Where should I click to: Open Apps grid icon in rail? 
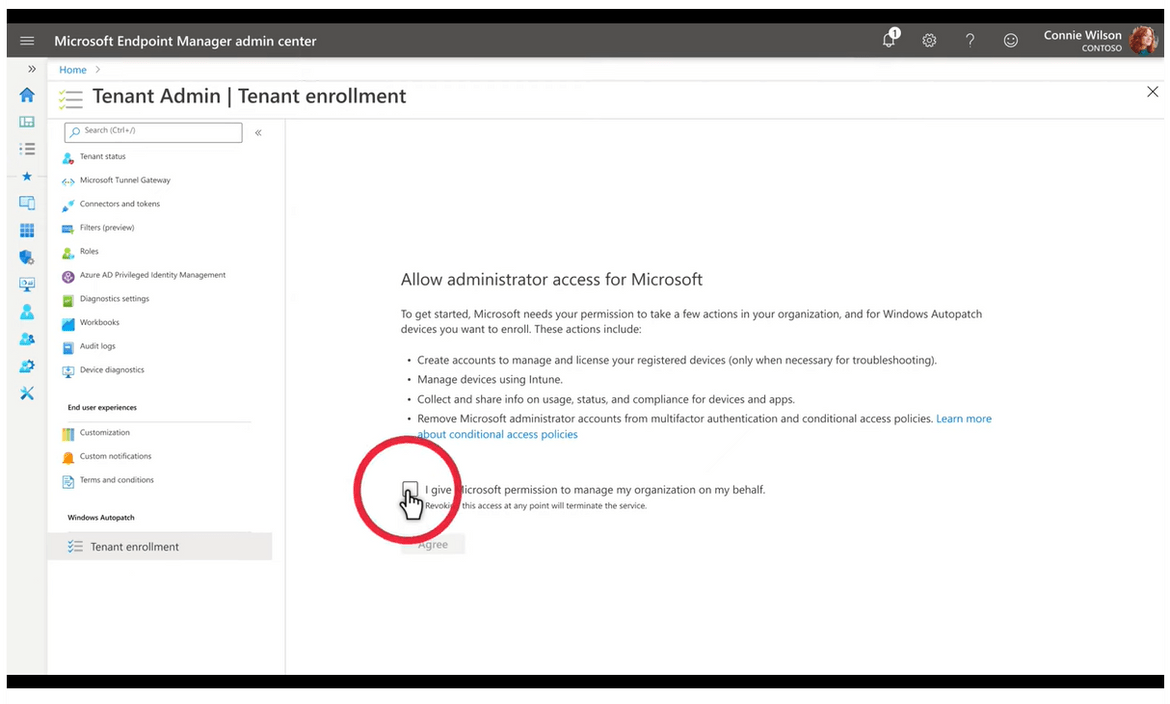pos(27,230)
